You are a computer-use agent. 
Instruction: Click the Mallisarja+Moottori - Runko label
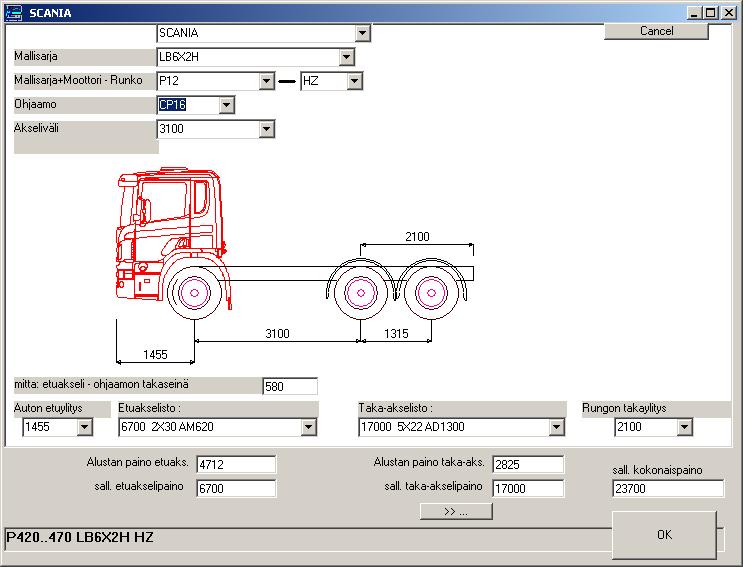click(x=78, y=80)
